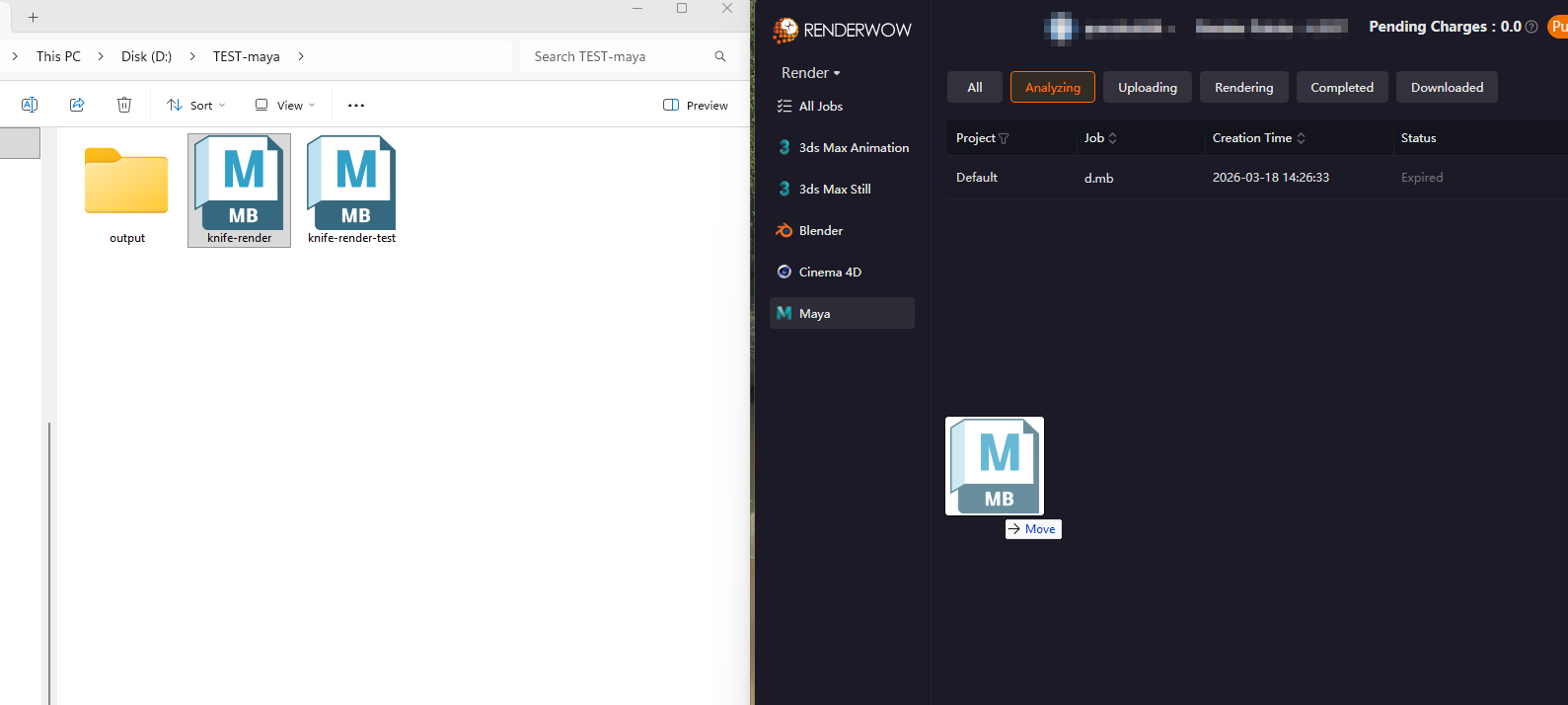
Task: Show All Jobs list
Action: point(810,106)
